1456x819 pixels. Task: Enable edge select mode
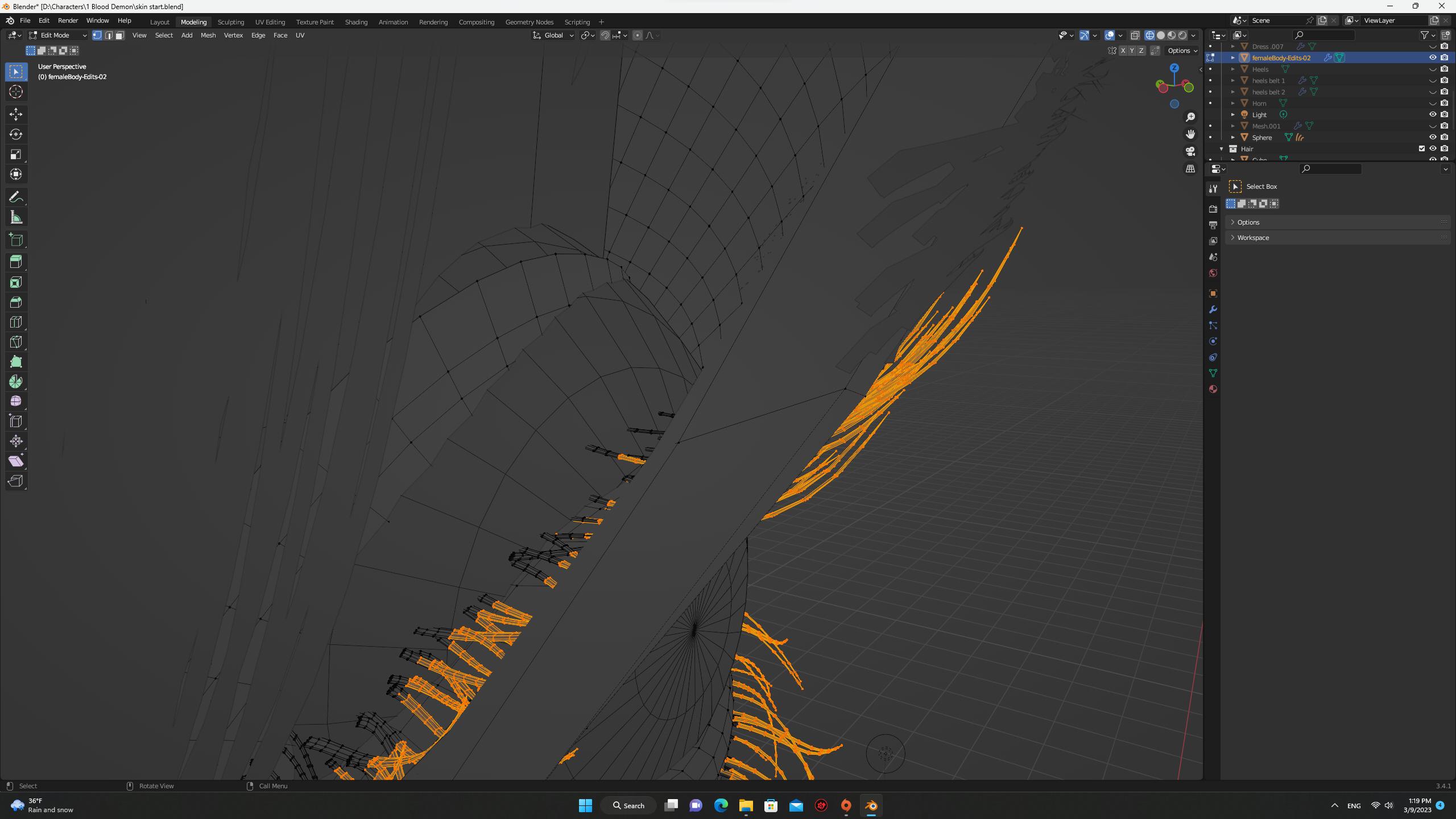tap(109, 35)
